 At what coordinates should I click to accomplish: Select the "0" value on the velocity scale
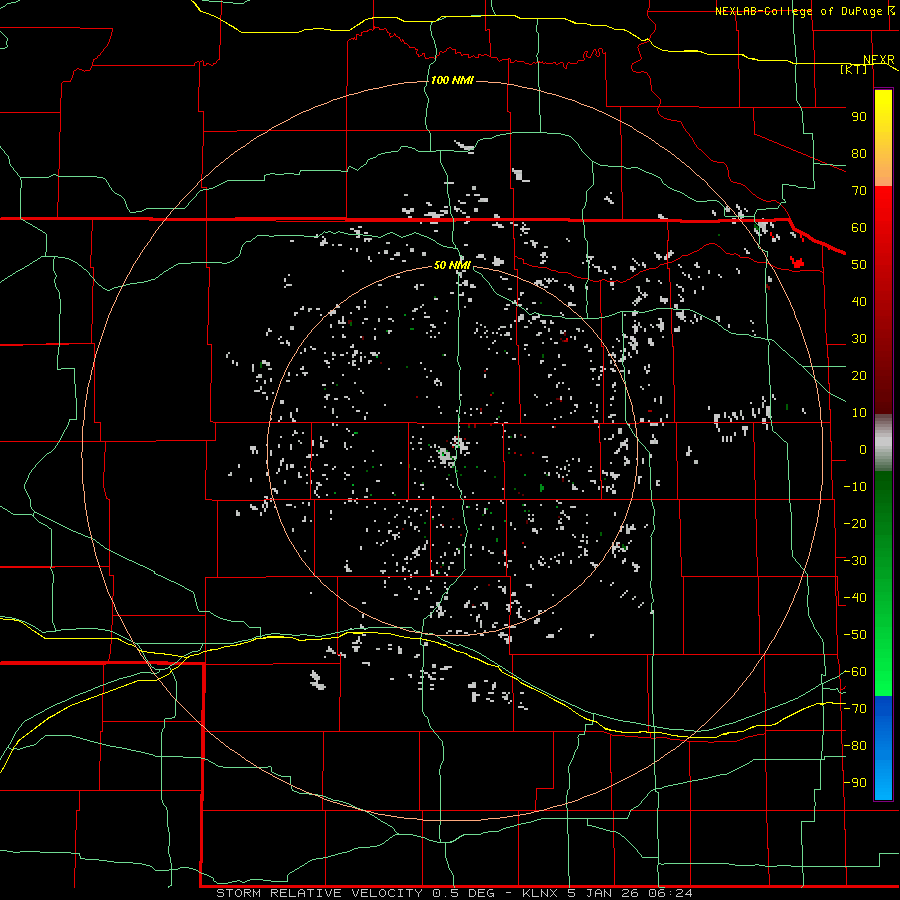click(x=863, y=450)
